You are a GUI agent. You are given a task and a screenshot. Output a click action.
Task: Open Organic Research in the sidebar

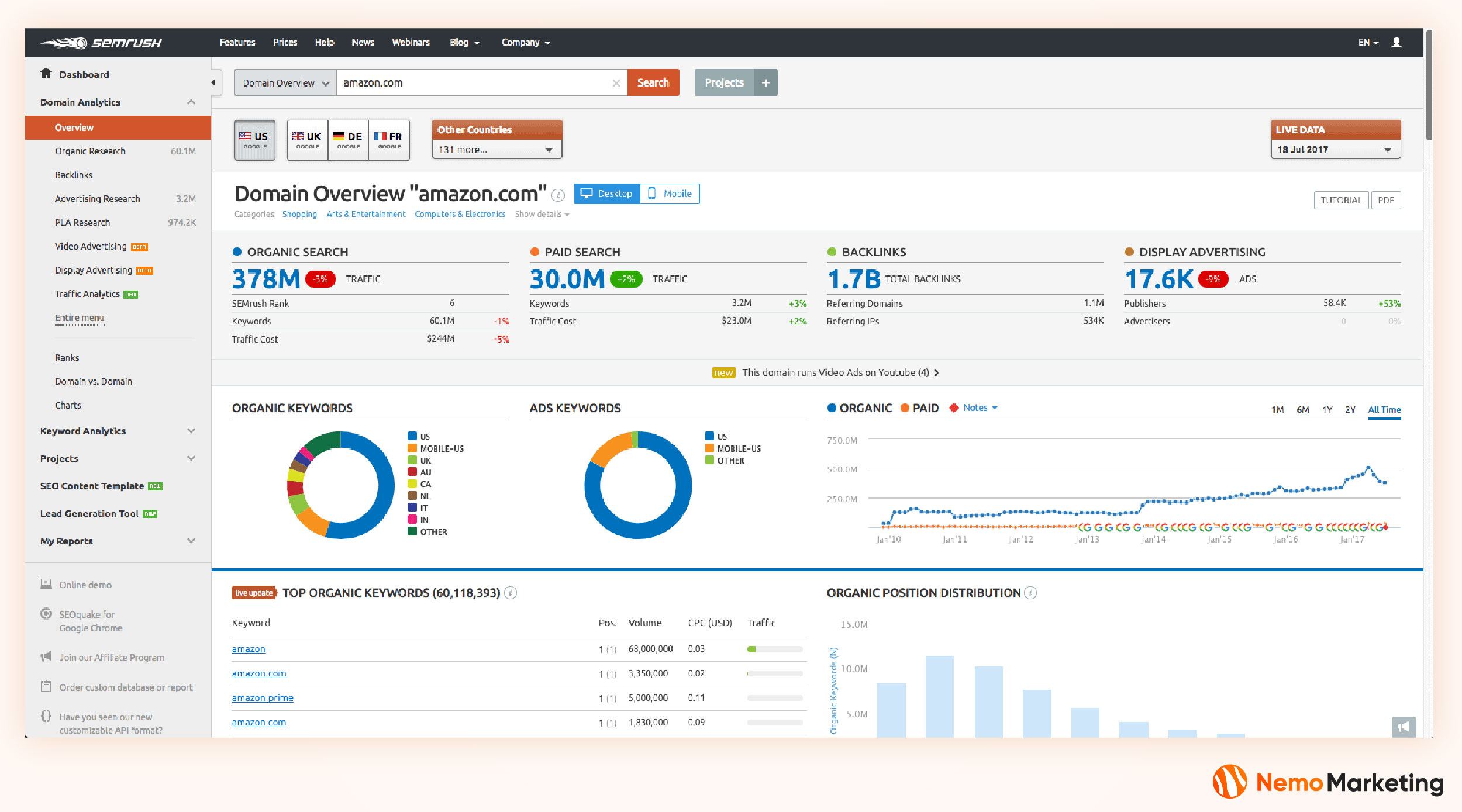coord(90,151)
